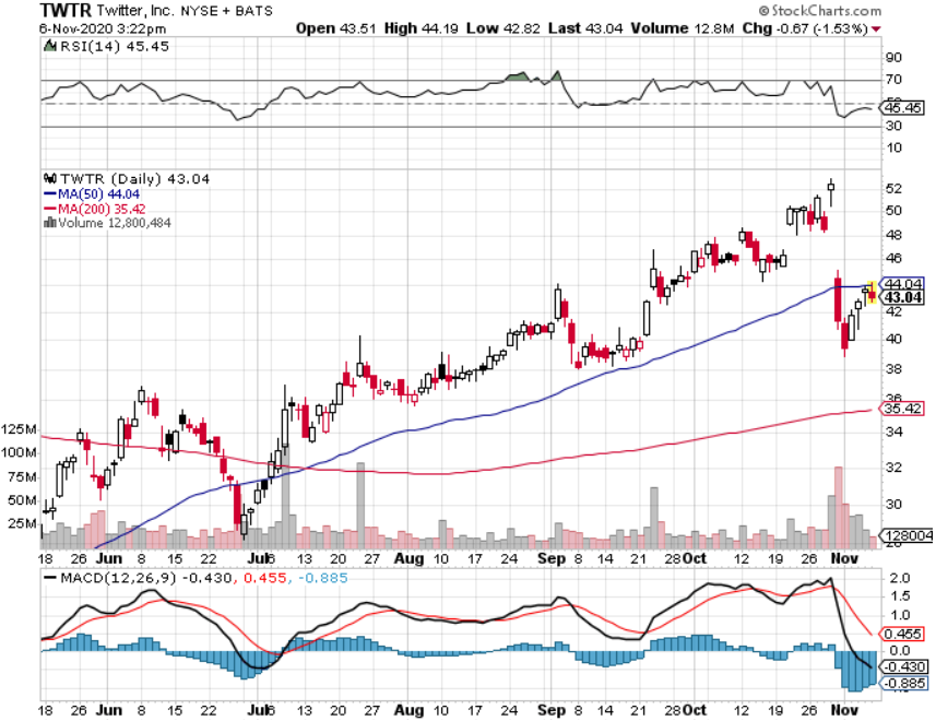The width and height of the screenshot is (936, 720).
Task: Click the Volume 12.8M header value
Action: click(x=682, y=29)
